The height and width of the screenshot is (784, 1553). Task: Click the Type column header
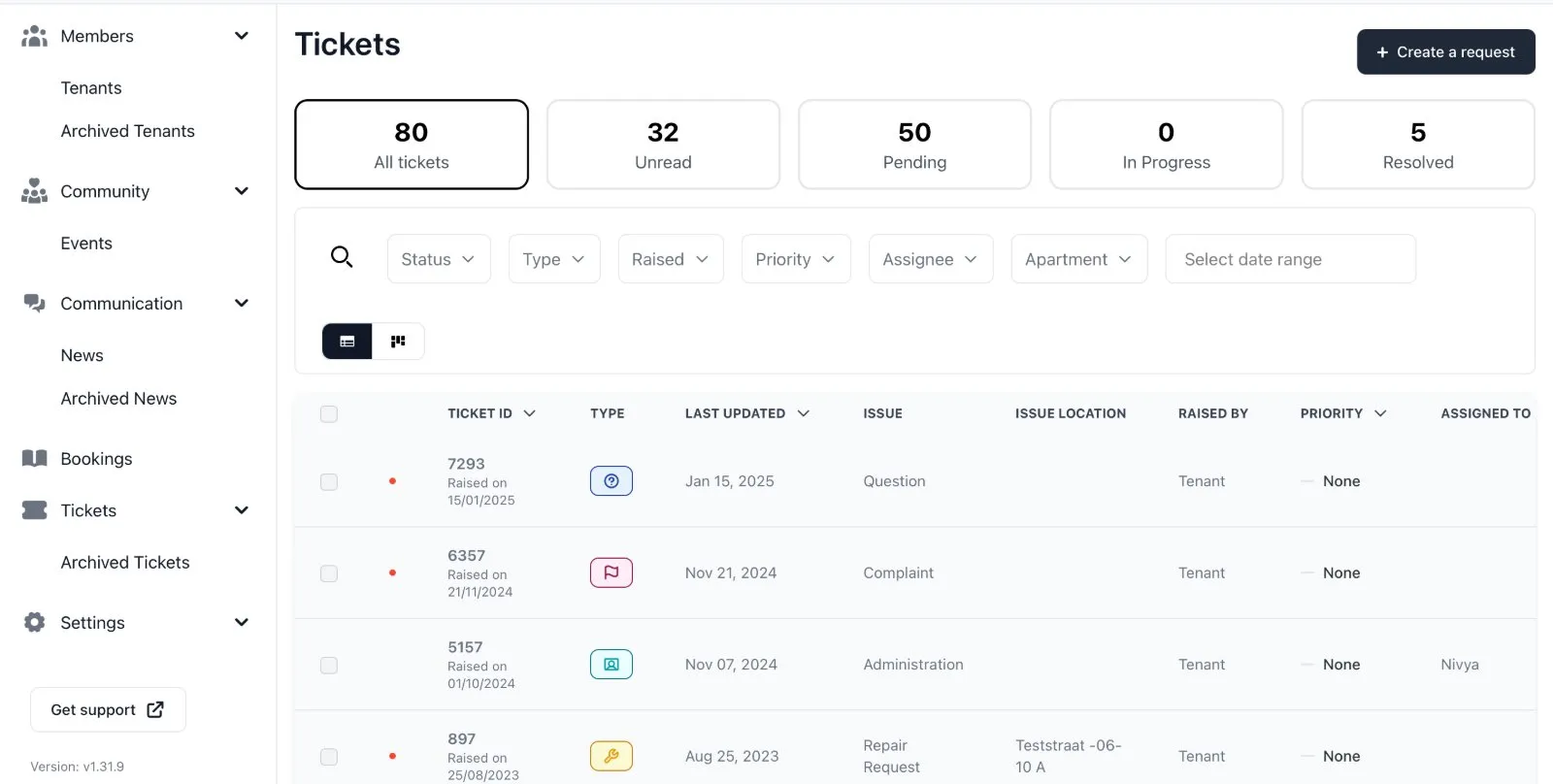(608, 413)
